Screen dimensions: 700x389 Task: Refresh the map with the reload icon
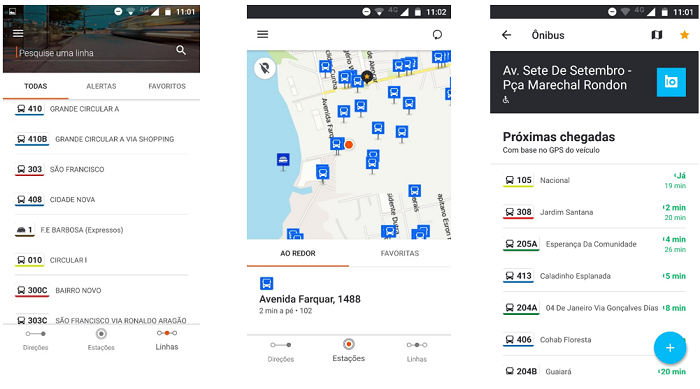point(437,35)
